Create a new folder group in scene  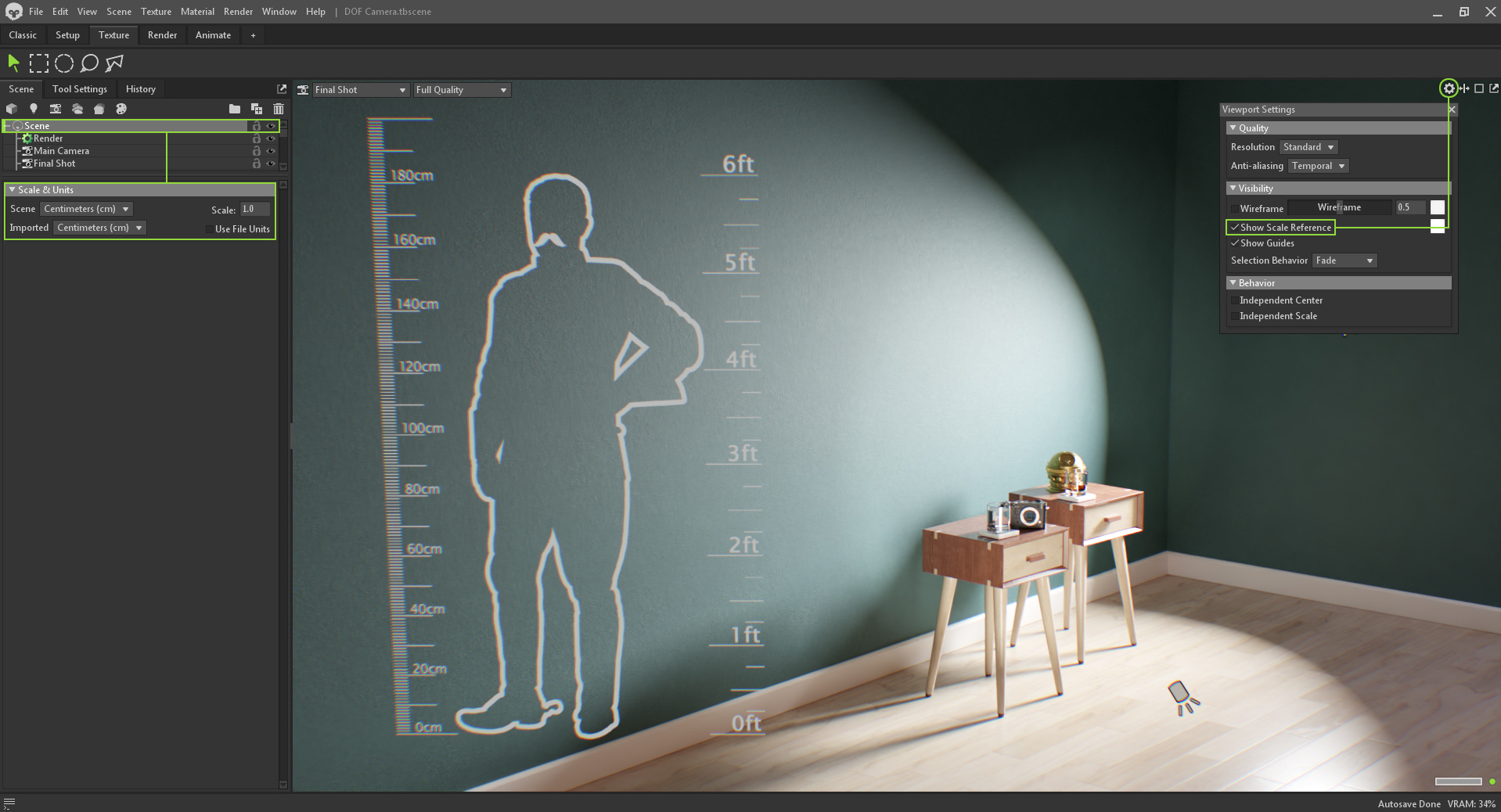235,109
